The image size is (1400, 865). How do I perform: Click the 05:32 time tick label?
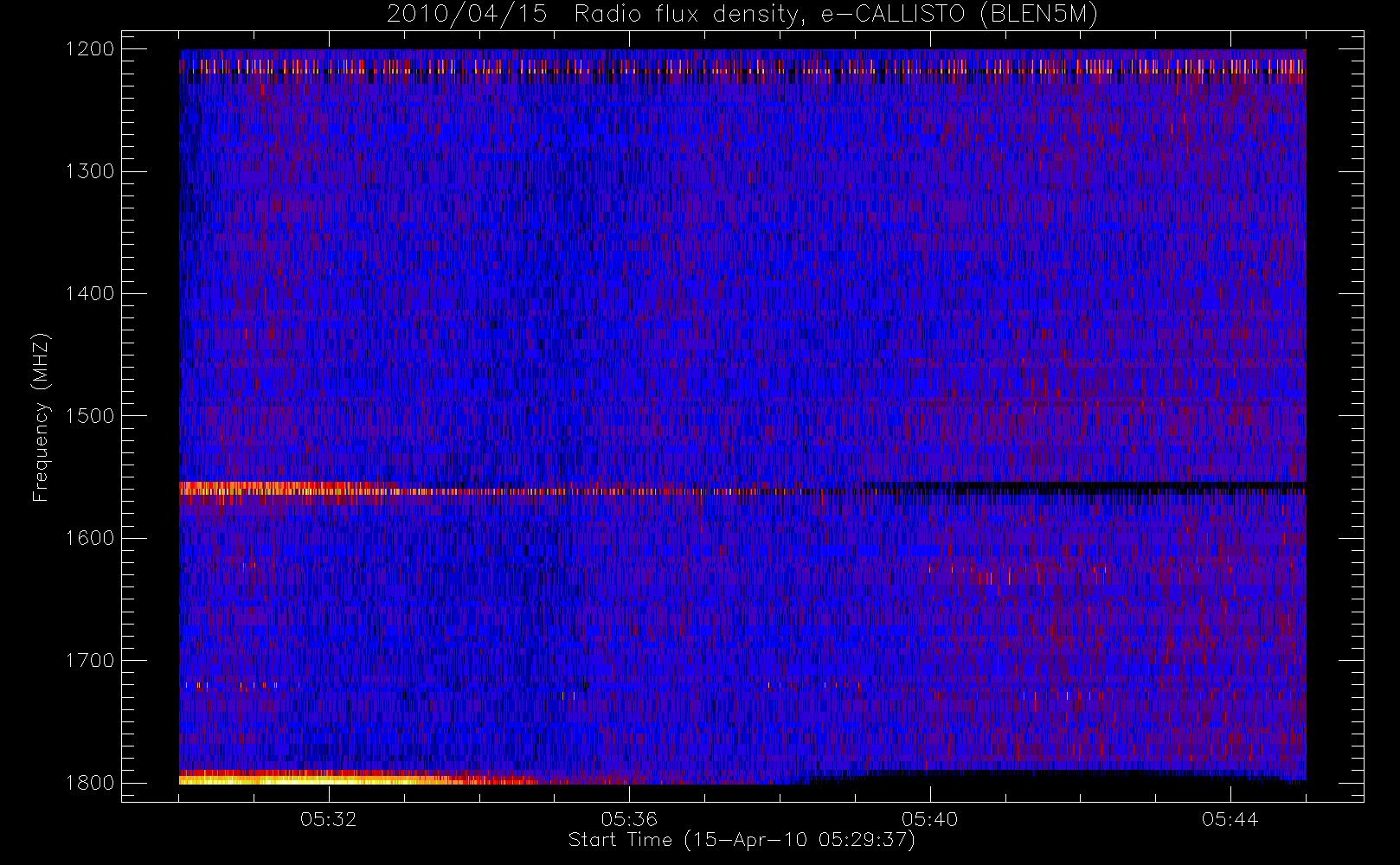pos(329,819)
